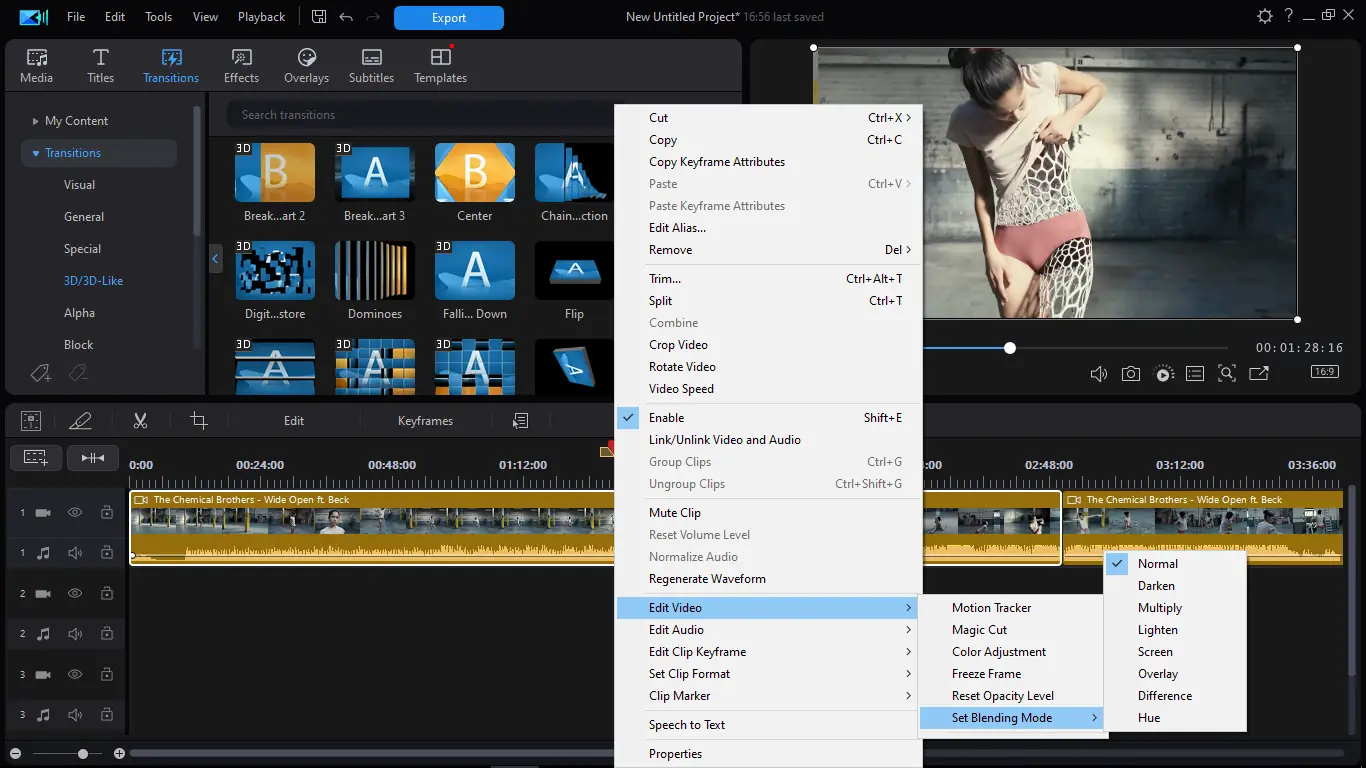Image resolution: width=1366 pixels, height=768 pixels.
Task: Open the Effects room
Action: [x=241, y=66]
